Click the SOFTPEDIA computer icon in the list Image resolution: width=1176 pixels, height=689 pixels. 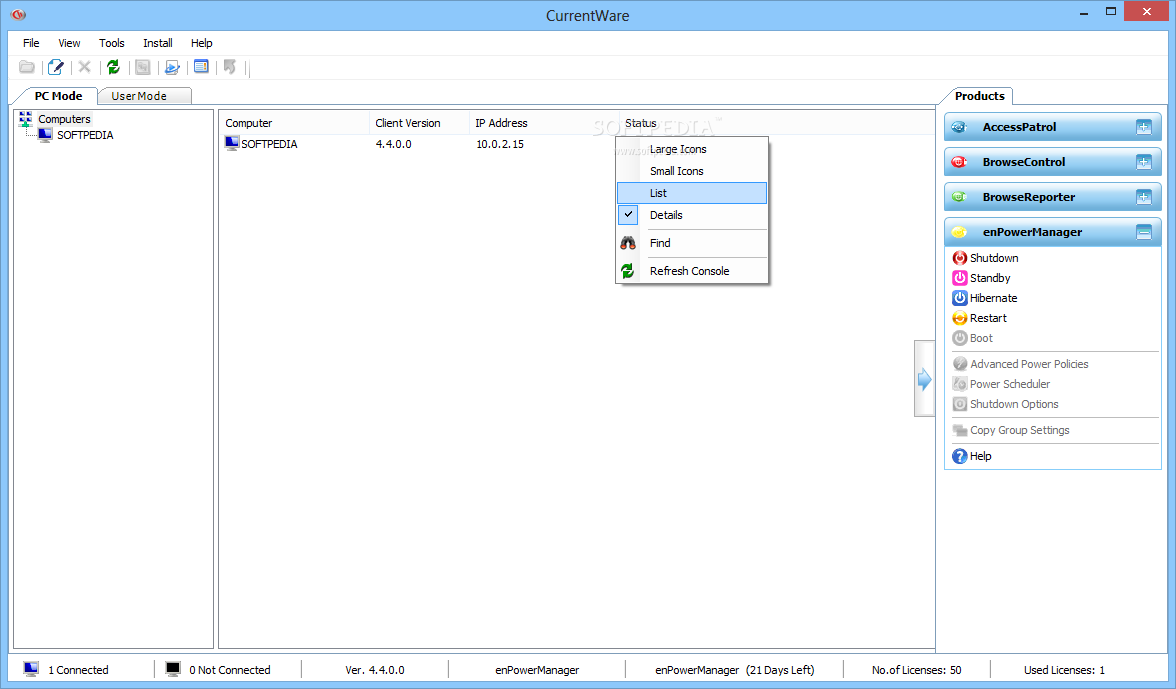[232, 143]
